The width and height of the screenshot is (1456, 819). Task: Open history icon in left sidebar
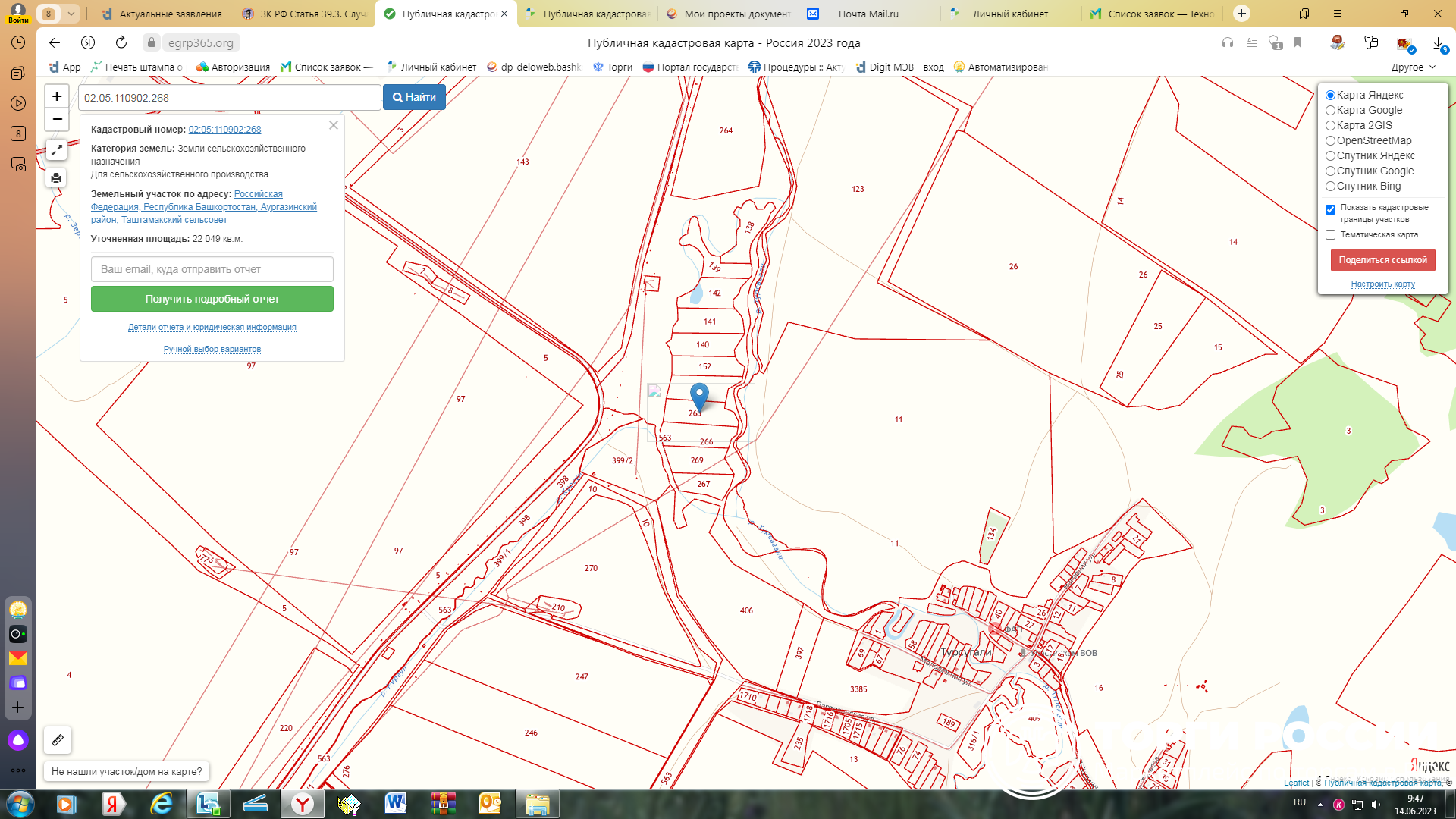tap(18, 43)
